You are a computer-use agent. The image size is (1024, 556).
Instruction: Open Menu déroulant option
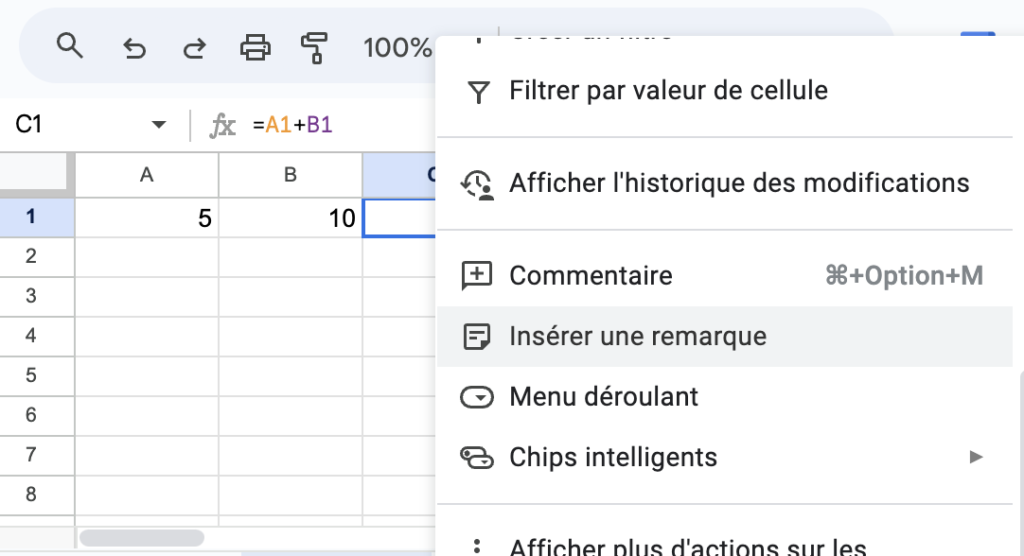pyautogui.click(x=603, y=397)
